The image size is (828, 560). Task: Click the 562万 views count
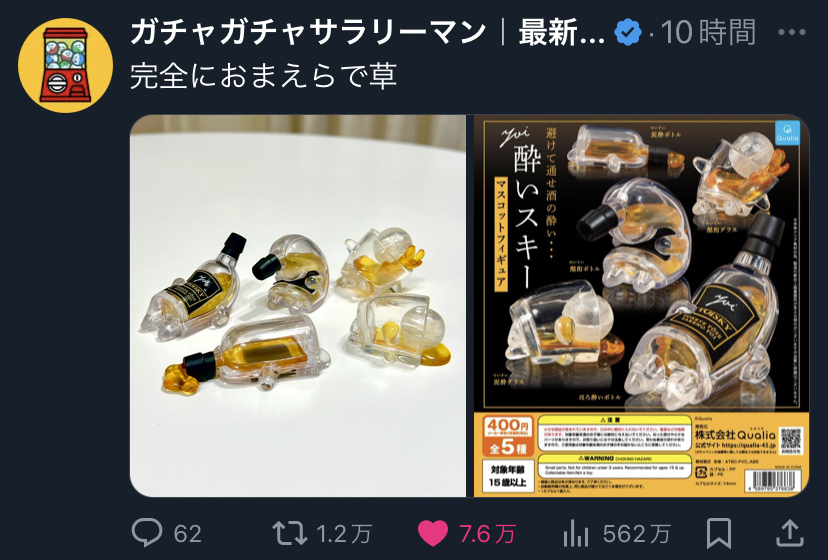(637, 534)
